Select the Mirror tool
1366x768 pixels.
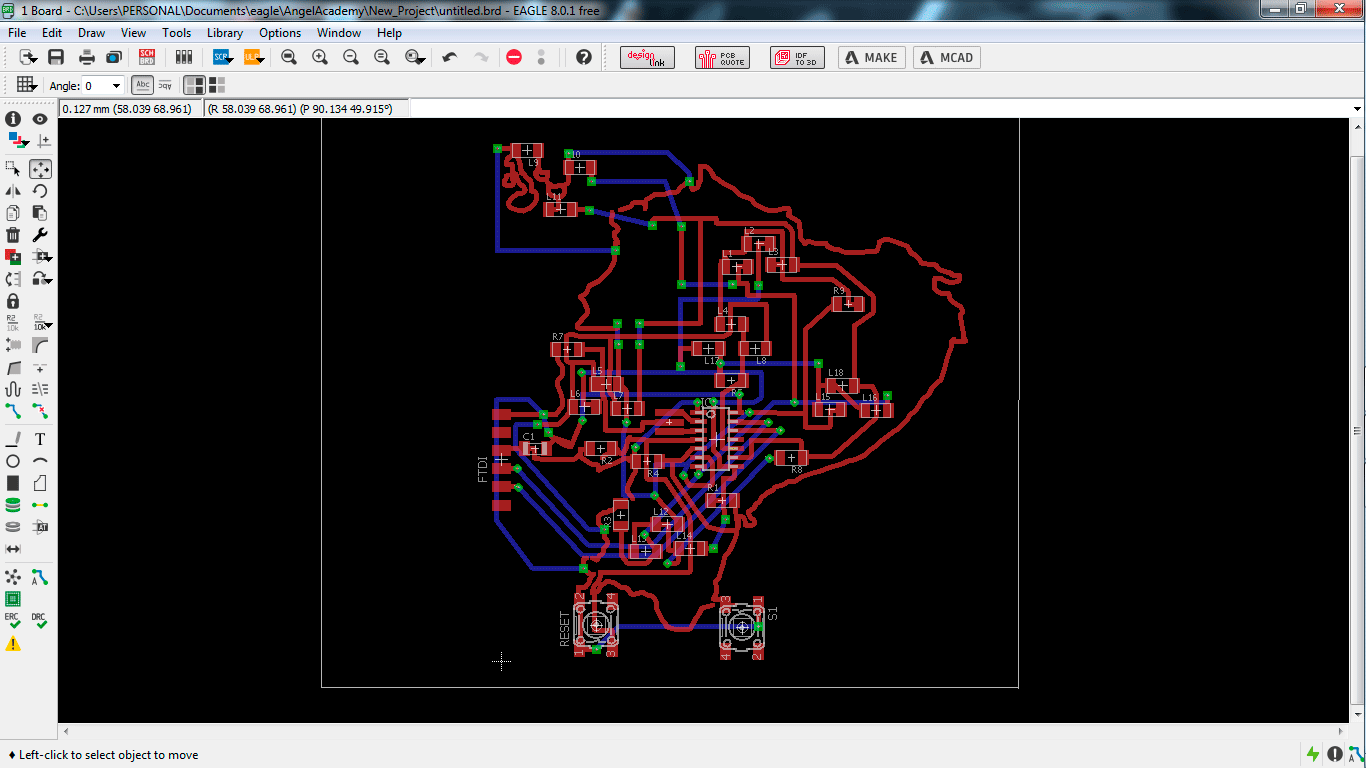point(13,190)
